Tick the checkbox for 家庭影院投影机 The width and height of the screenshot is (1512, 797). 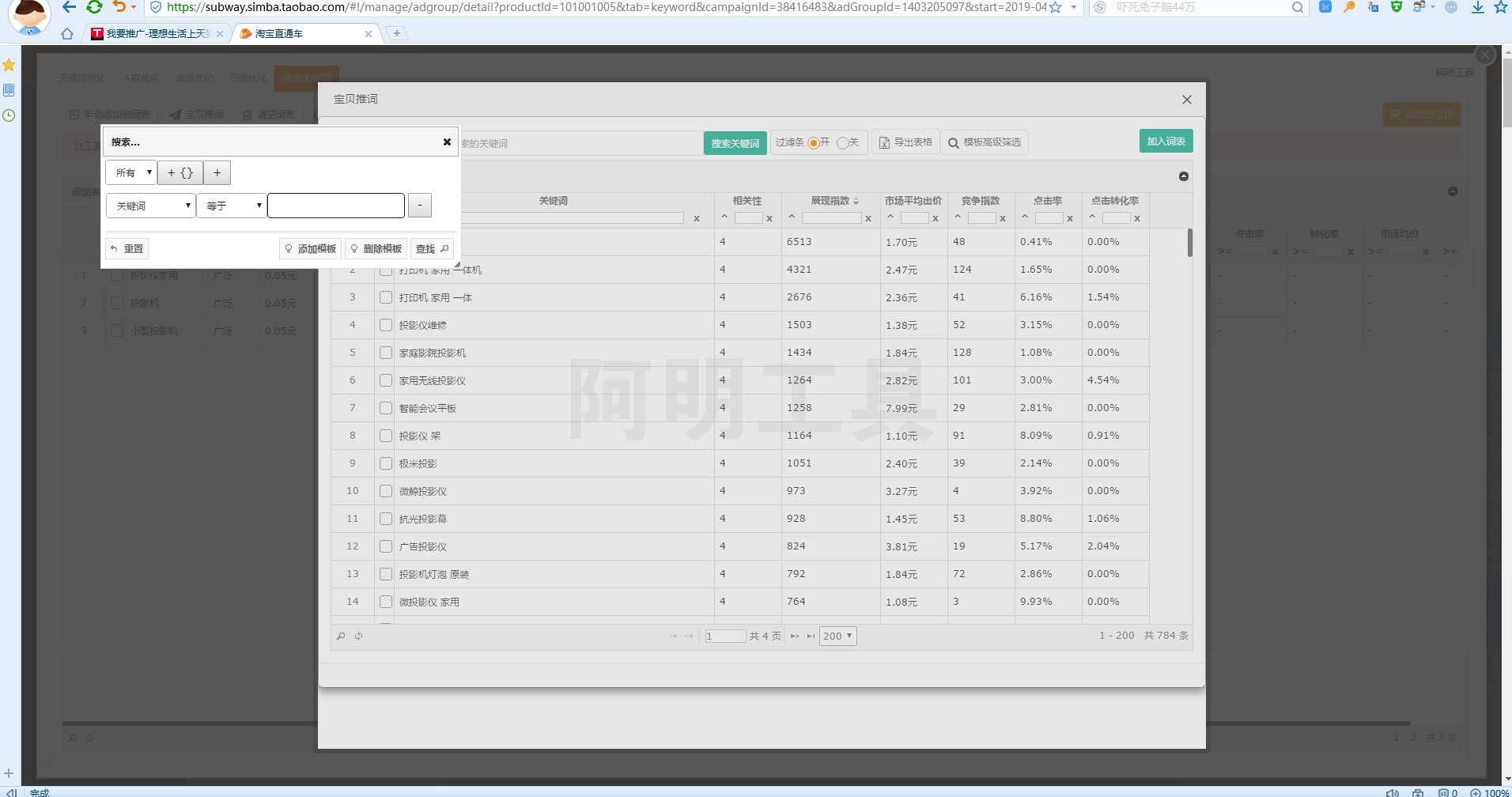pos(386,353)
